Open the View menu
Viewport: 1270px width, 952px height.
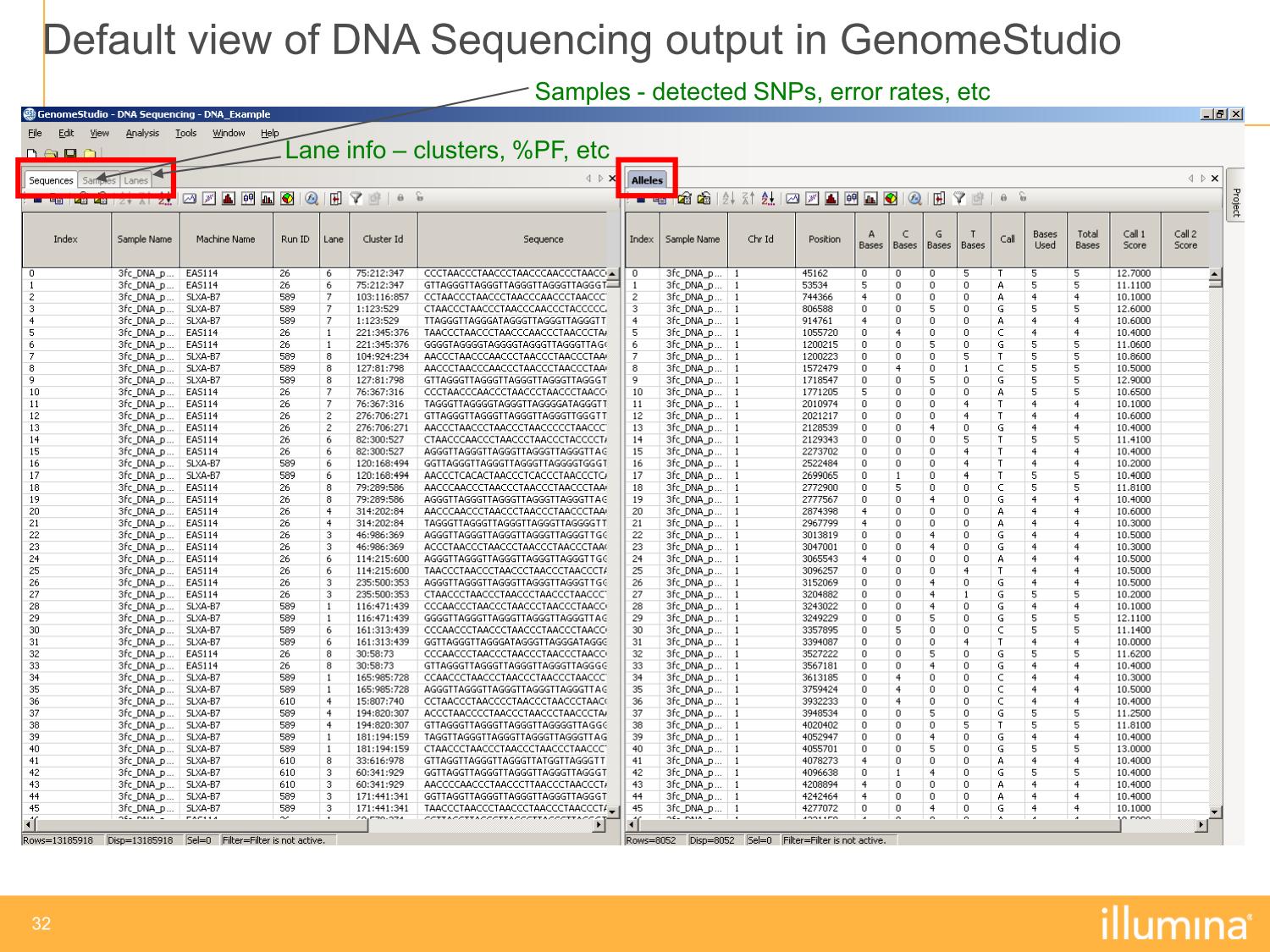(x=100, y=133)
